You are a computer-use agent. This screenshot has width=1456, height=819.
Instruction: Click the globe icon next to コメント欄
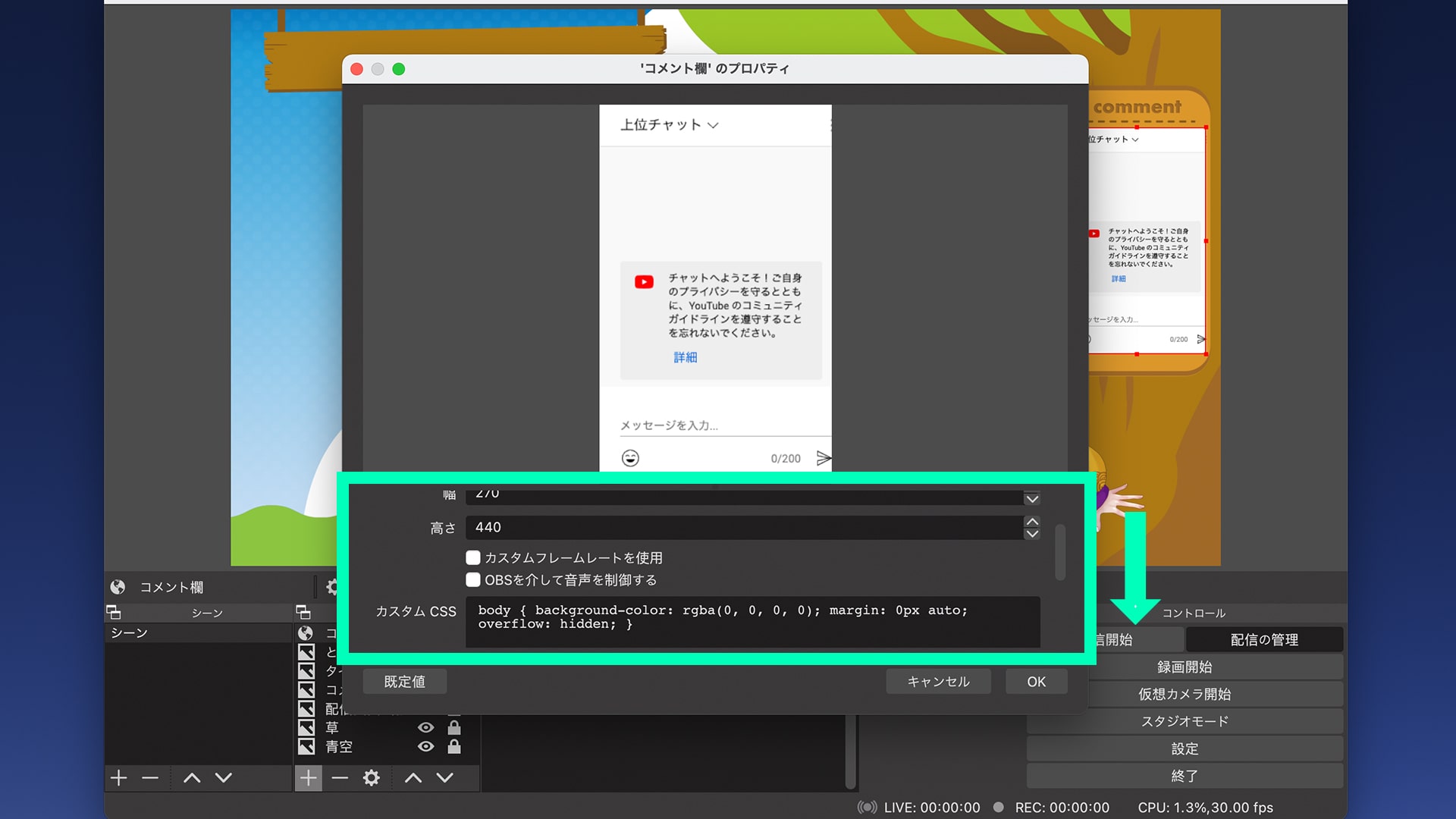(118, 586)
